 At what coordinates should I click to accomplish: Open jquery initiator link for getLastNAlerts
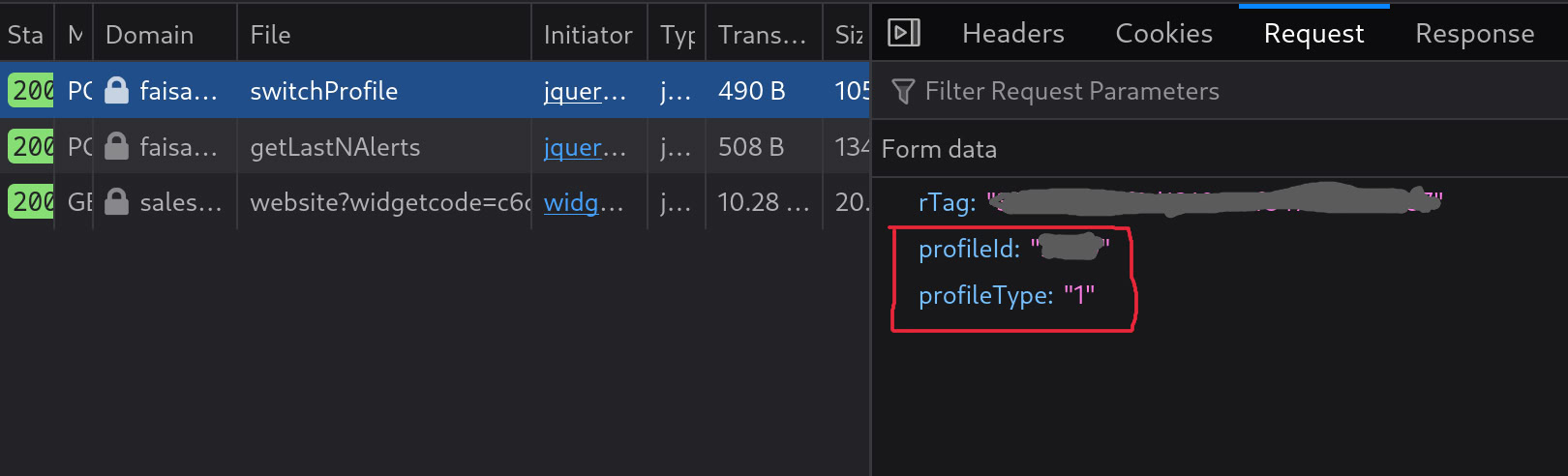(585, 147)
